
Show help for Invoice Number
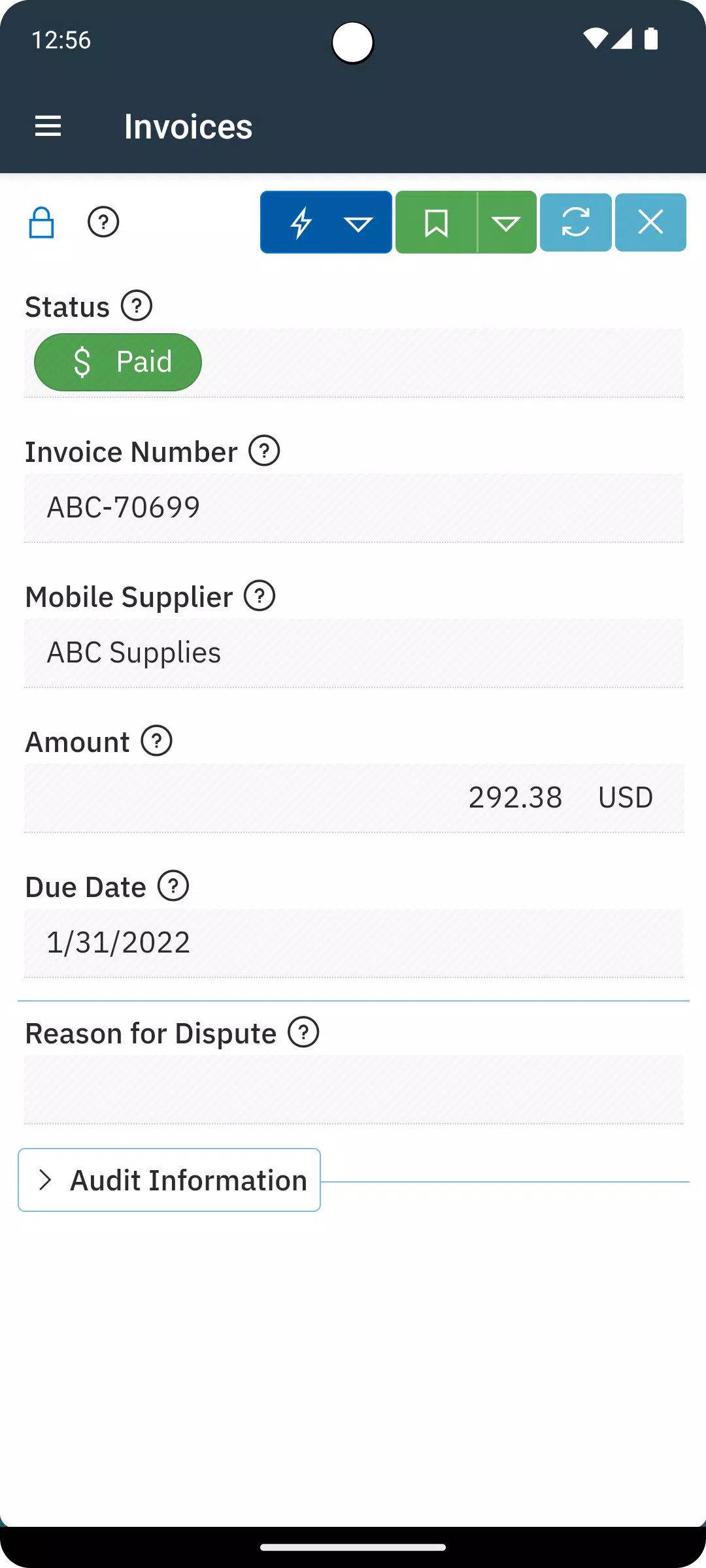click(x=264, y=451)
